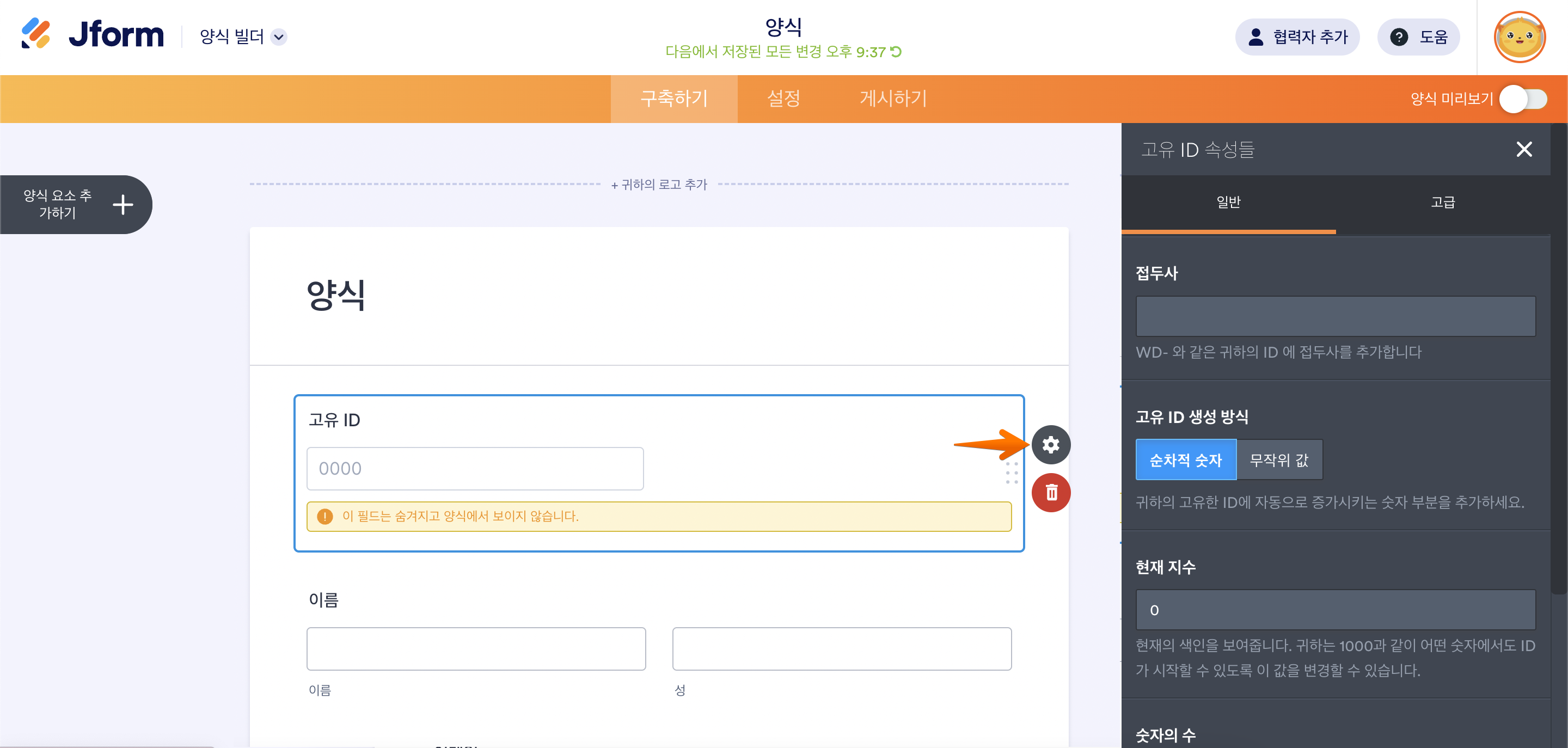Open the 게시하기 tab
This screenshot has width=1568, height=748.
tap(892, 99)
